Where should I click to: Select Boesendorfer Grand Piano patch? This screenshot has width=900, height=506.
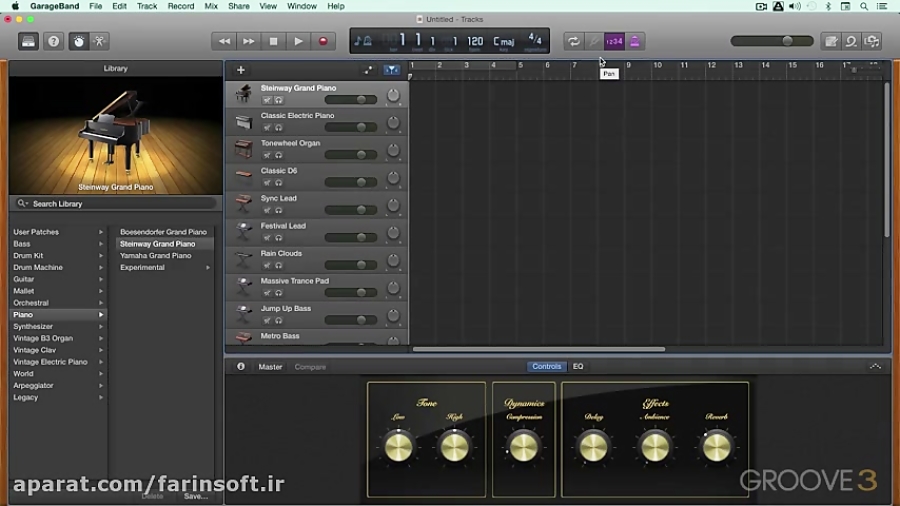pos(164,232)
